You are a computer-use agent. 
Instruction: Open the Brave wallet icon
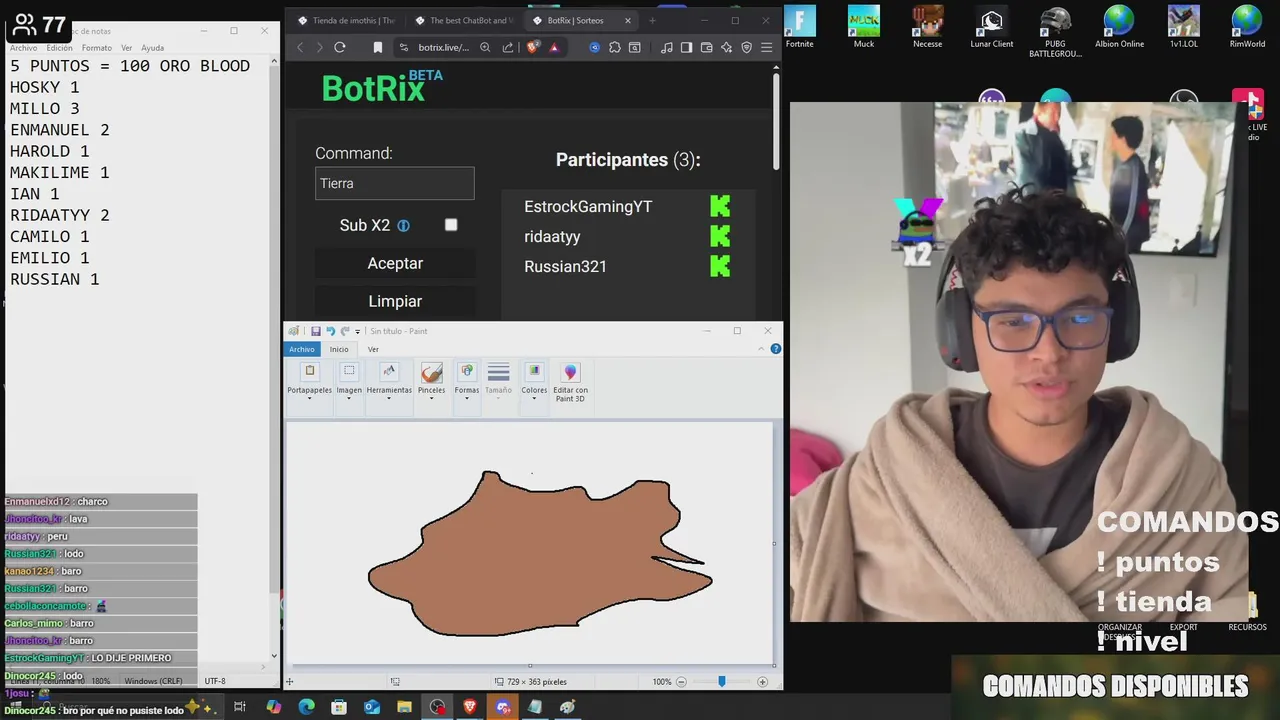706,47
